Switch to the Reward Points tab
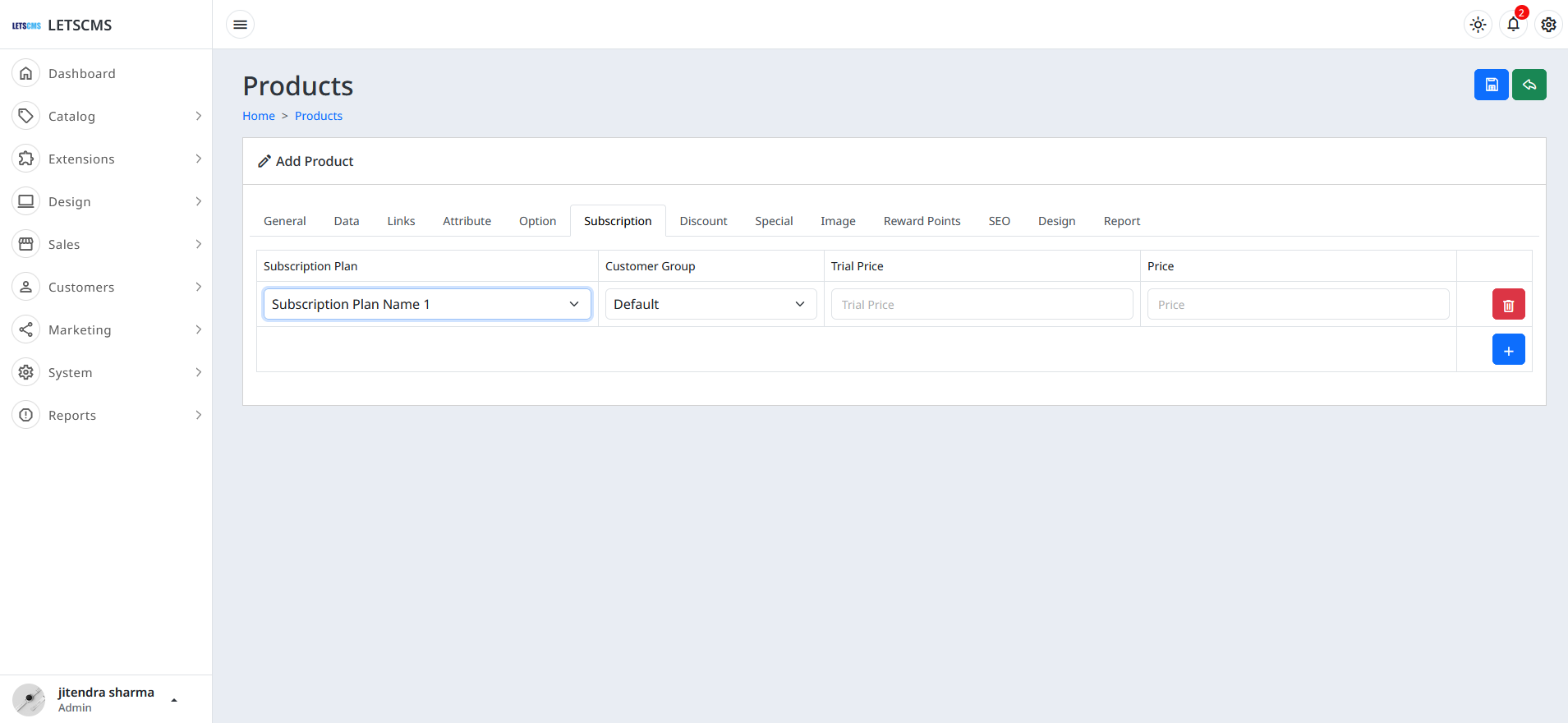Viewport: 1568px width, 723px height. pyautogui.click(x=922, y=221)
